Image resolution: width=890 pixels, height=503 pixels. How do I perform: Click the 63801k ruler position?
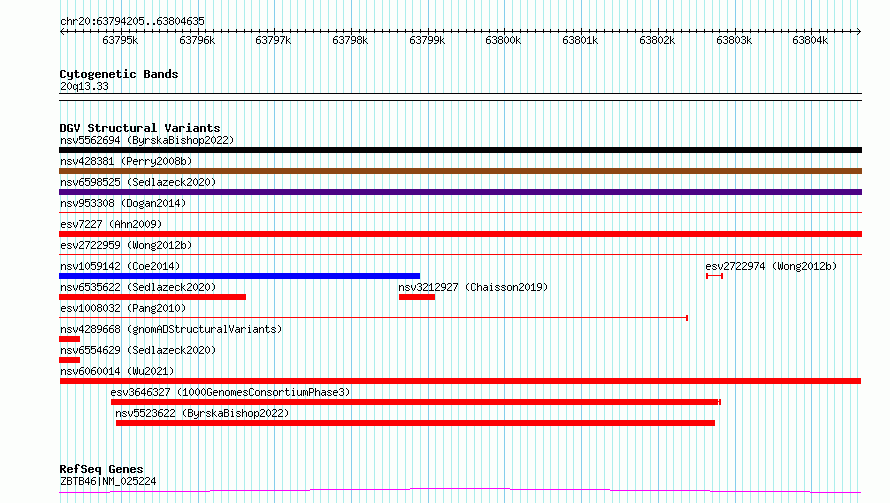pos(580,40)
